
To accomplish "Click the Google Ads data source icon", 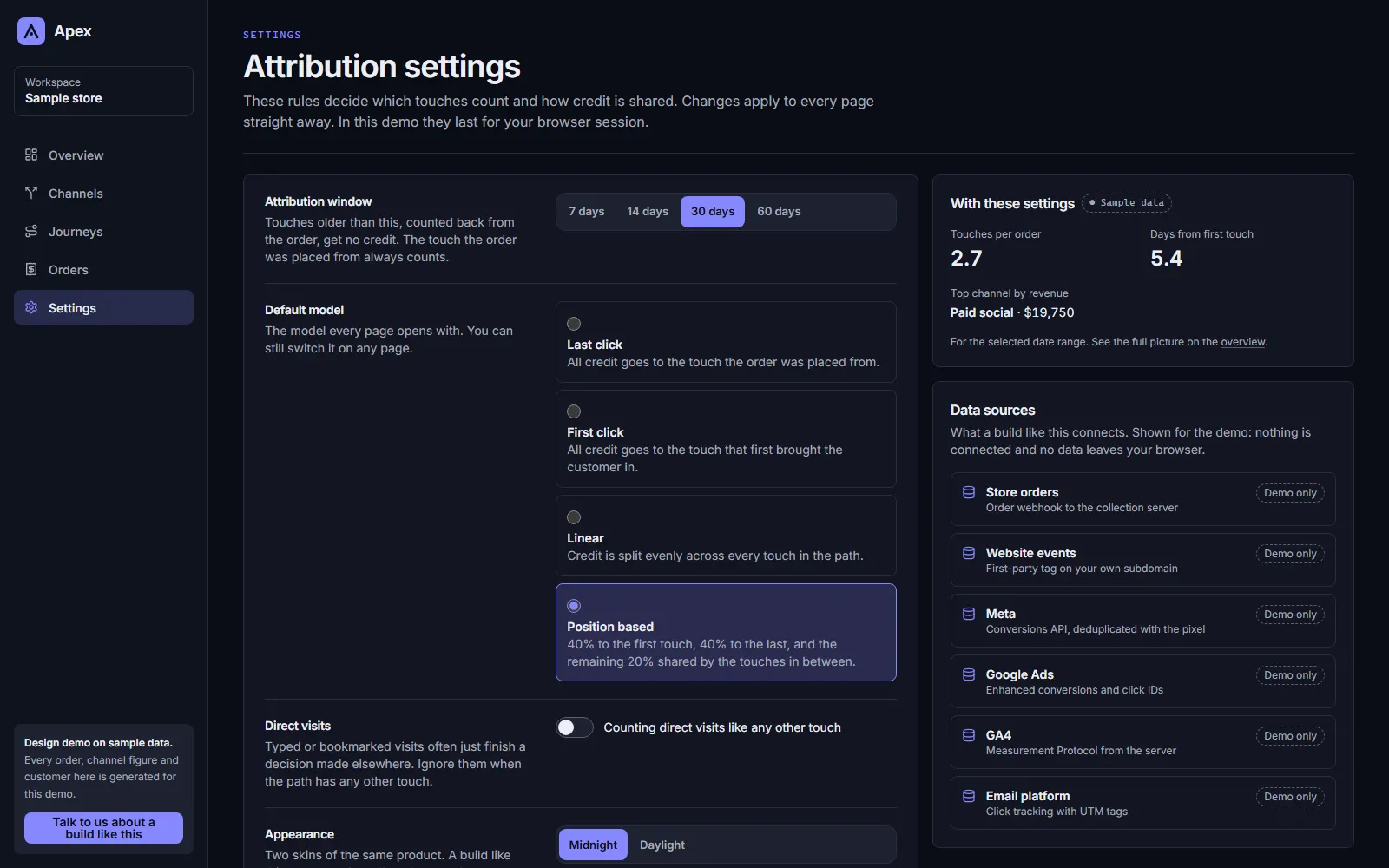I will [969, 674].
